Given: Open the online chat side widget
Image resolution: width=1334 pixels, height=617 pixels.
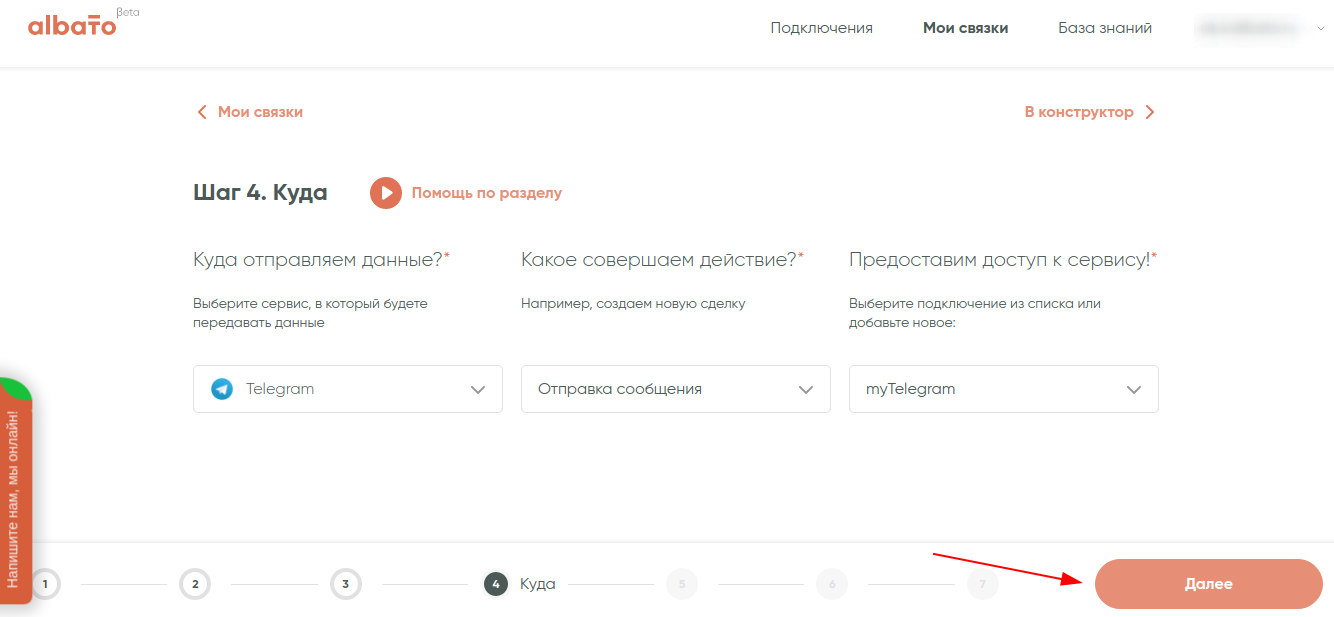Looking at the screenshot, I should click(x=15, y=498).
